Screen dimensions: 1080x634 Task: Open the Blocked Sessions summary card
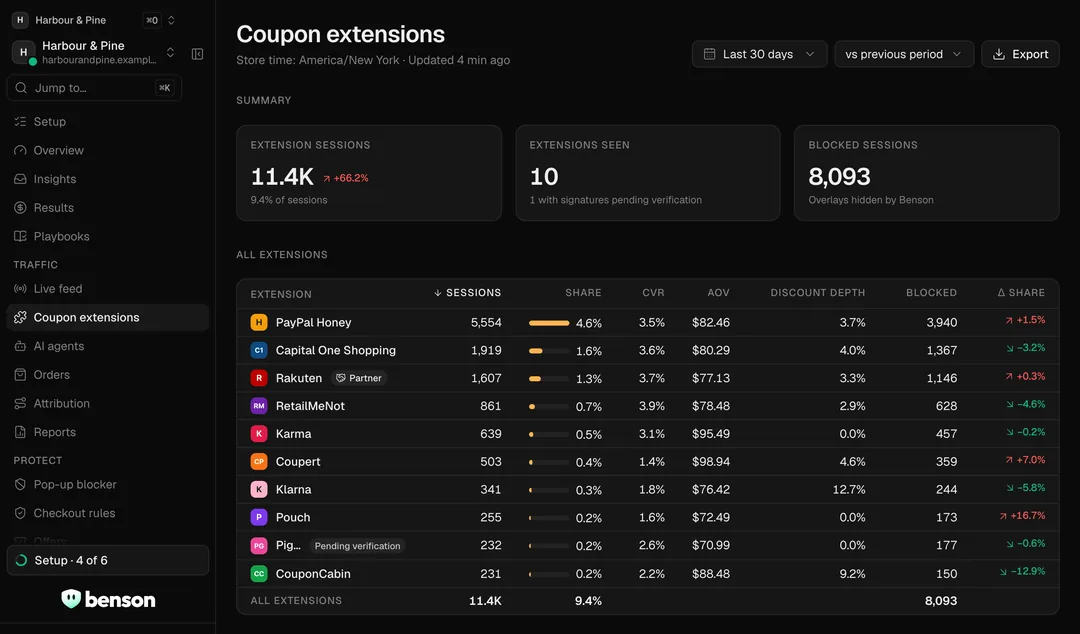(x=926, y=173)
